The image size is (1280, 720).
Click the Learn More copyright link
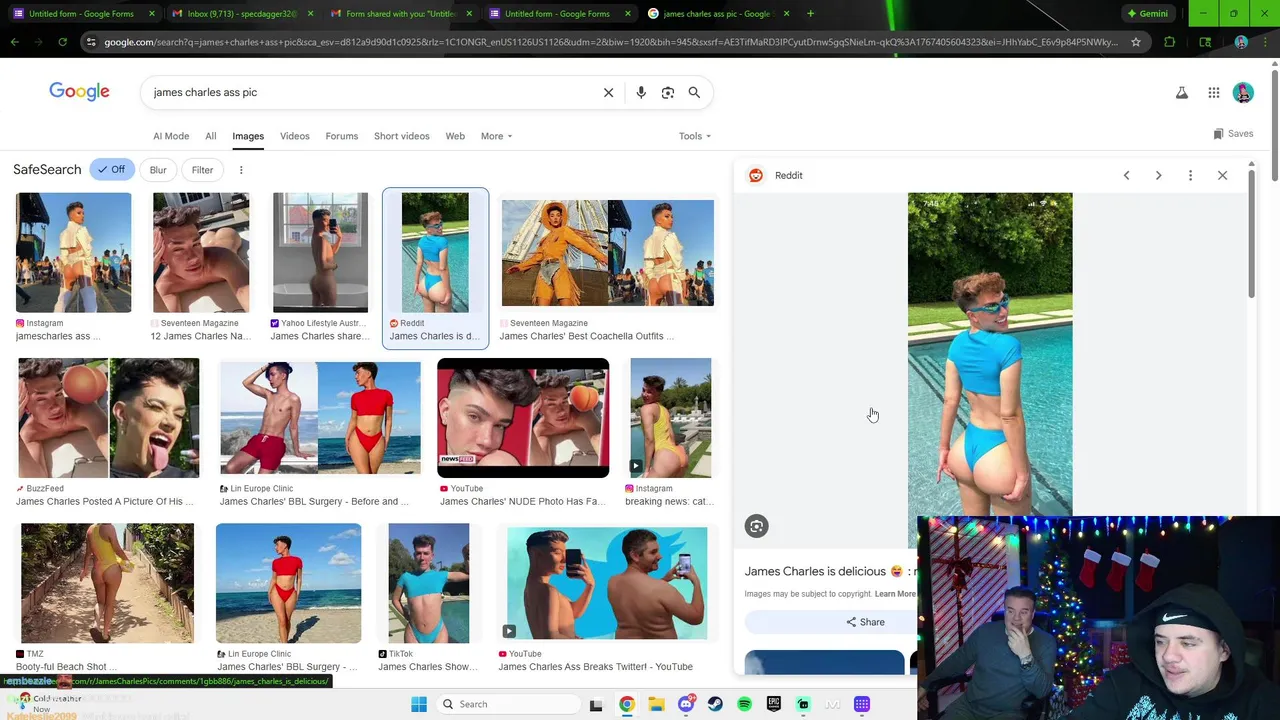(895, 594)
